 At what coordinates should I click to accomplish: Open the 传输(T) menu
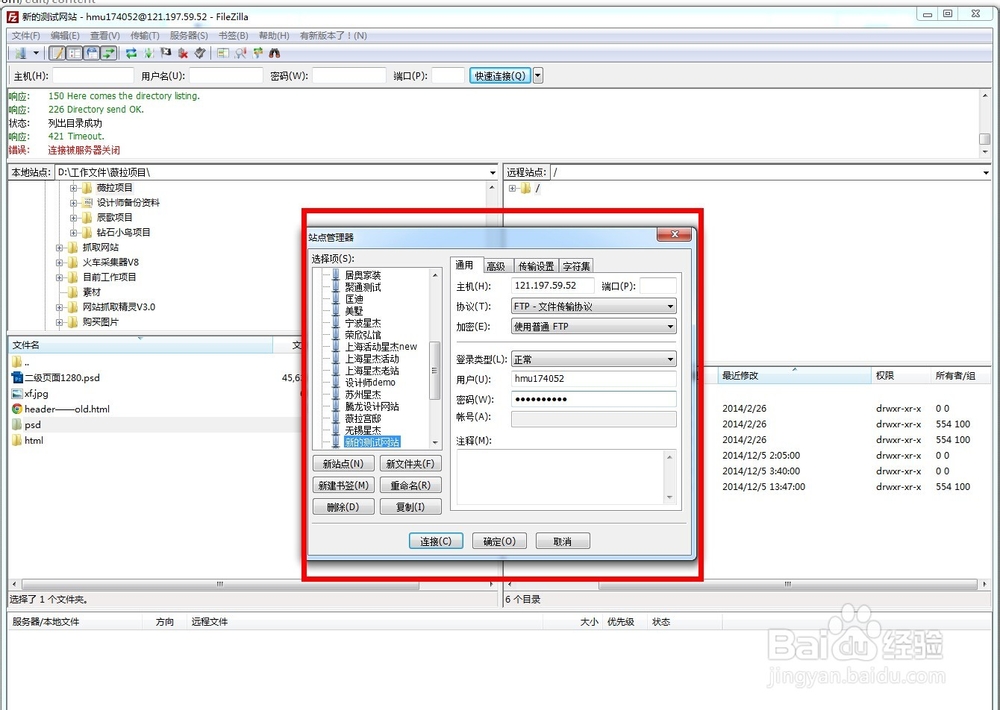point(145,36)
